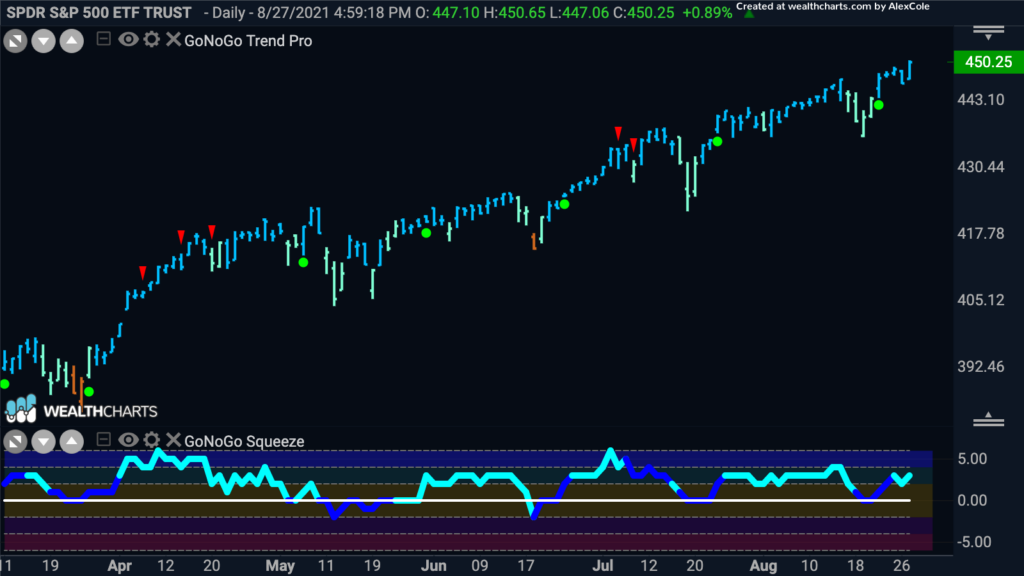The image size is (1024, 576).
Task: Open settings gear for GoNoGo Trend Pro
Action: [152, 39]
